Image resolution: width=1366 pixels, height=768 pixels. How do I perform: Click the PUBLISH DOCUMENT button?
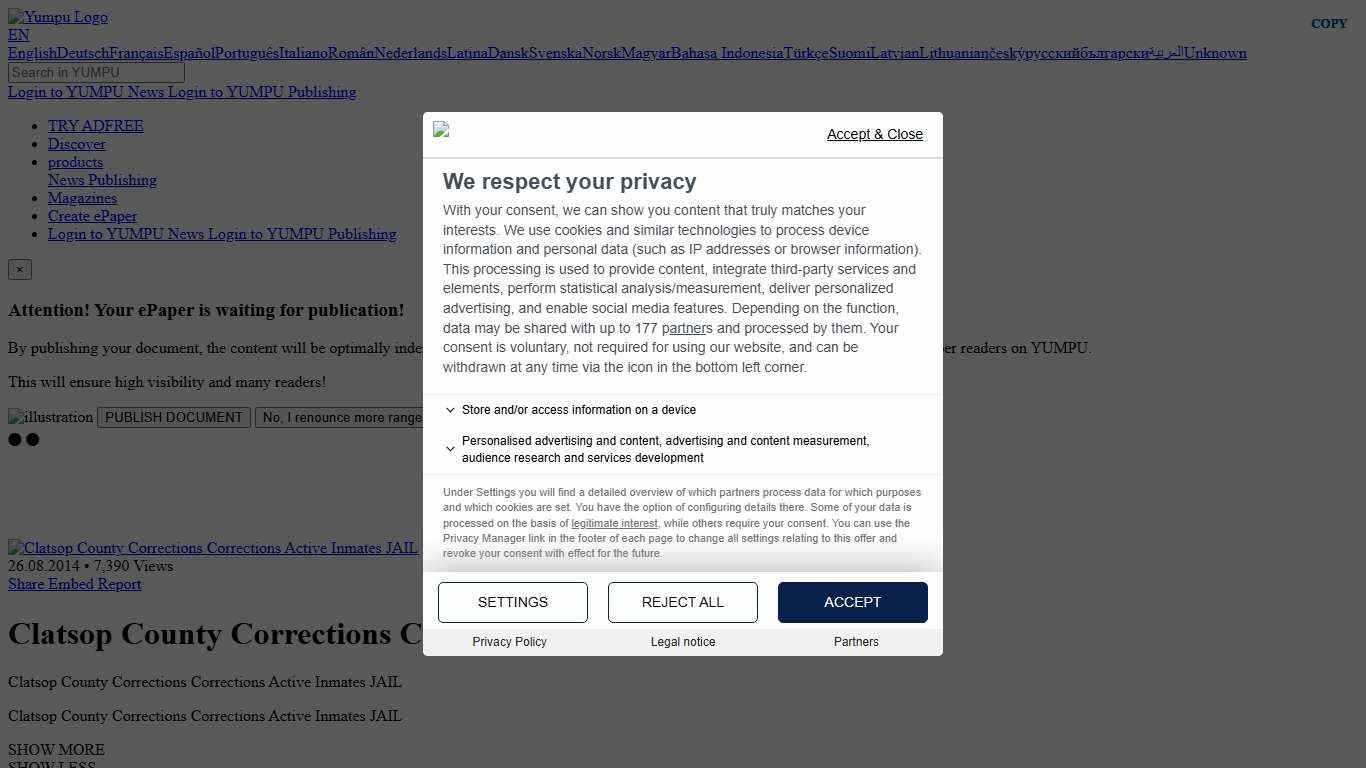point(174,417)
